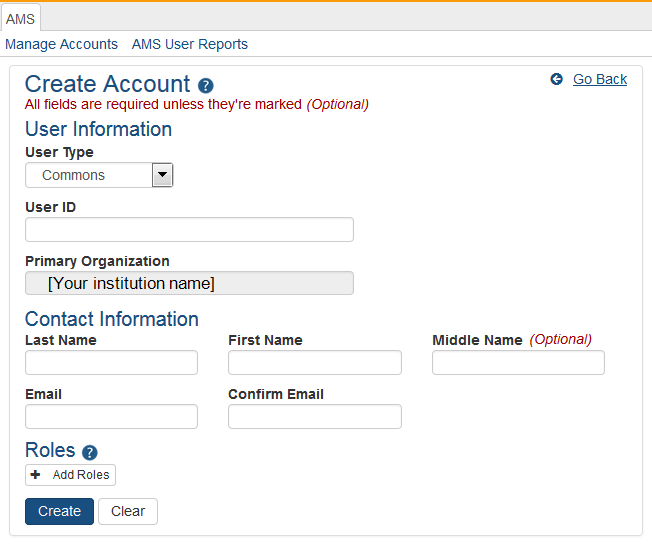Click into the Last Name field
This screenshot has width=652, height=545.
click(x=111, y=363)
